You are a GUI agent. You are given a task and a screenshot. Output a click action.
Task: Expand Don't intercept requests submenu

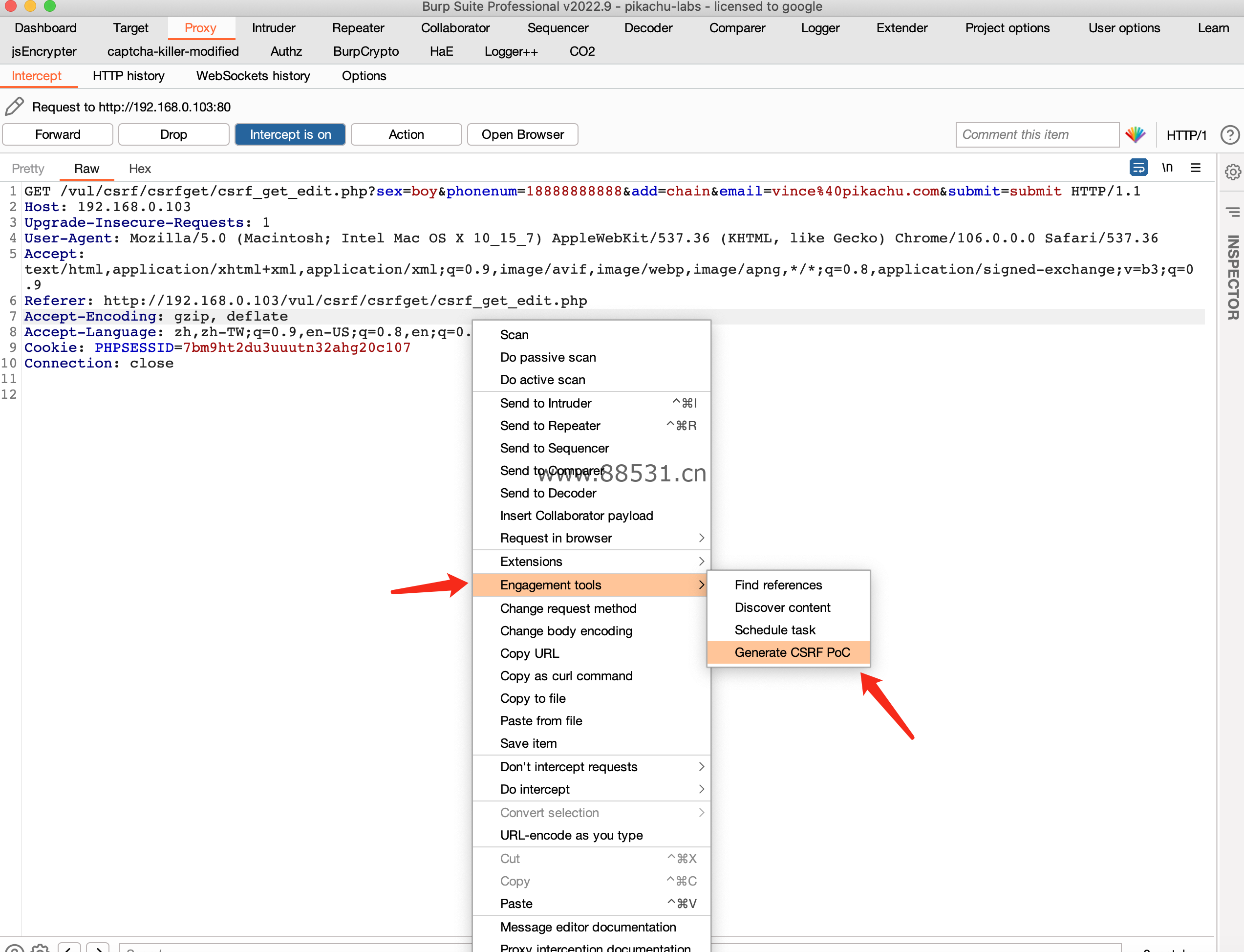591,766
